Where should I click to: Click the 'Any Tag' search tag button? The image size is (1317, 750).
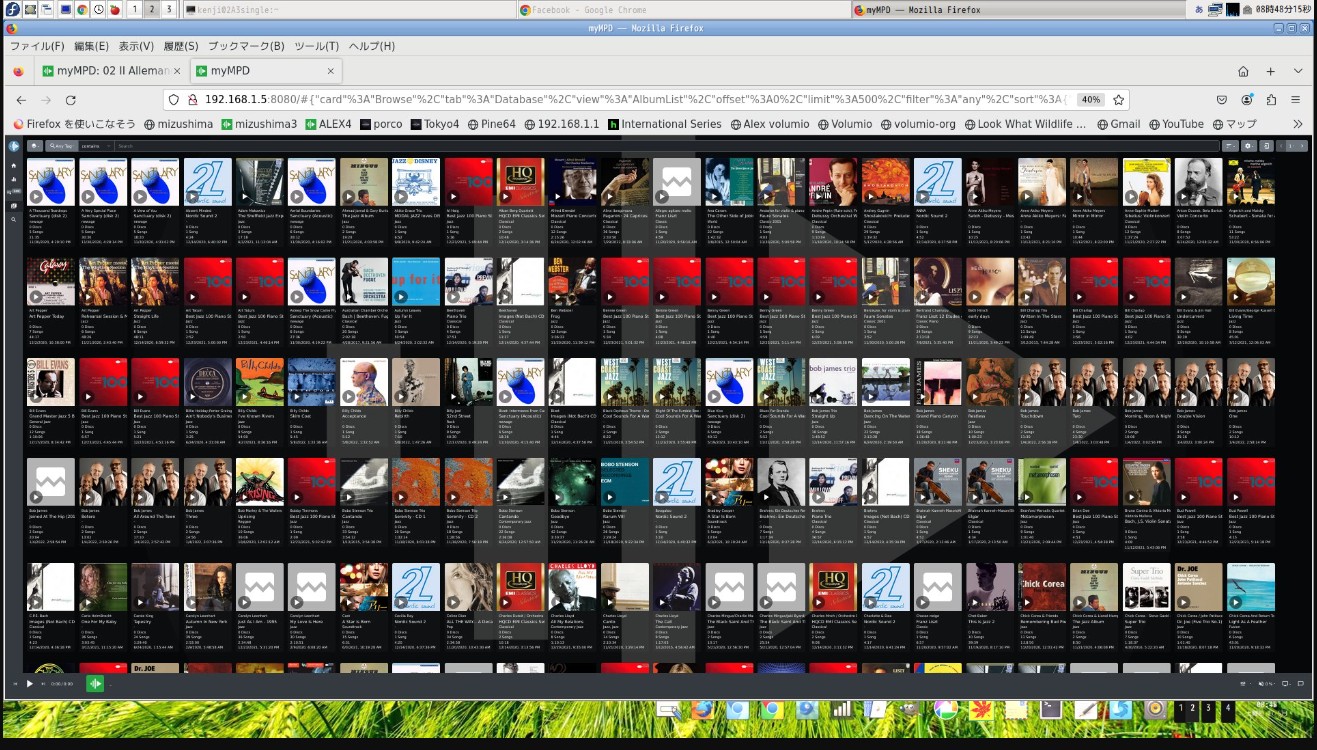coord(63,146)
